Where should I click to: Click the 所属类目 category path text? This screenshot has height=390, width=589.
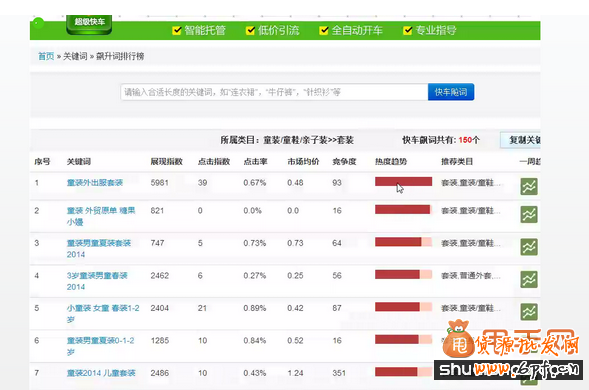(x=287, y=140)
